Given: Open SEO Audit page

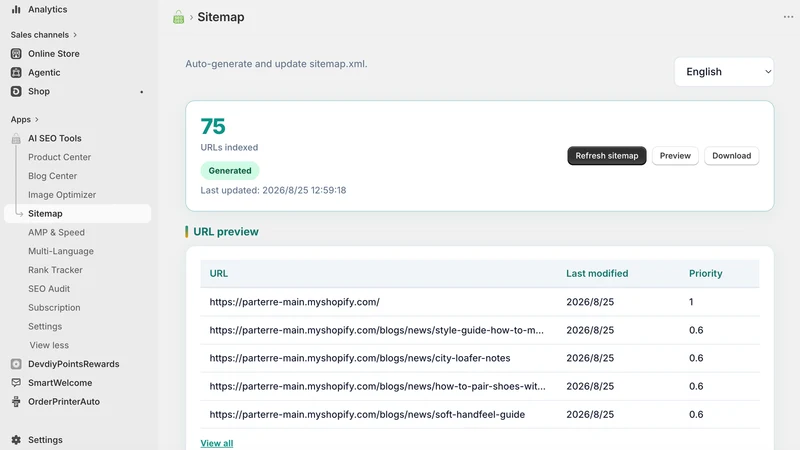Looking at the screenshot, I should pyautogui.click(x=48, y=289).
